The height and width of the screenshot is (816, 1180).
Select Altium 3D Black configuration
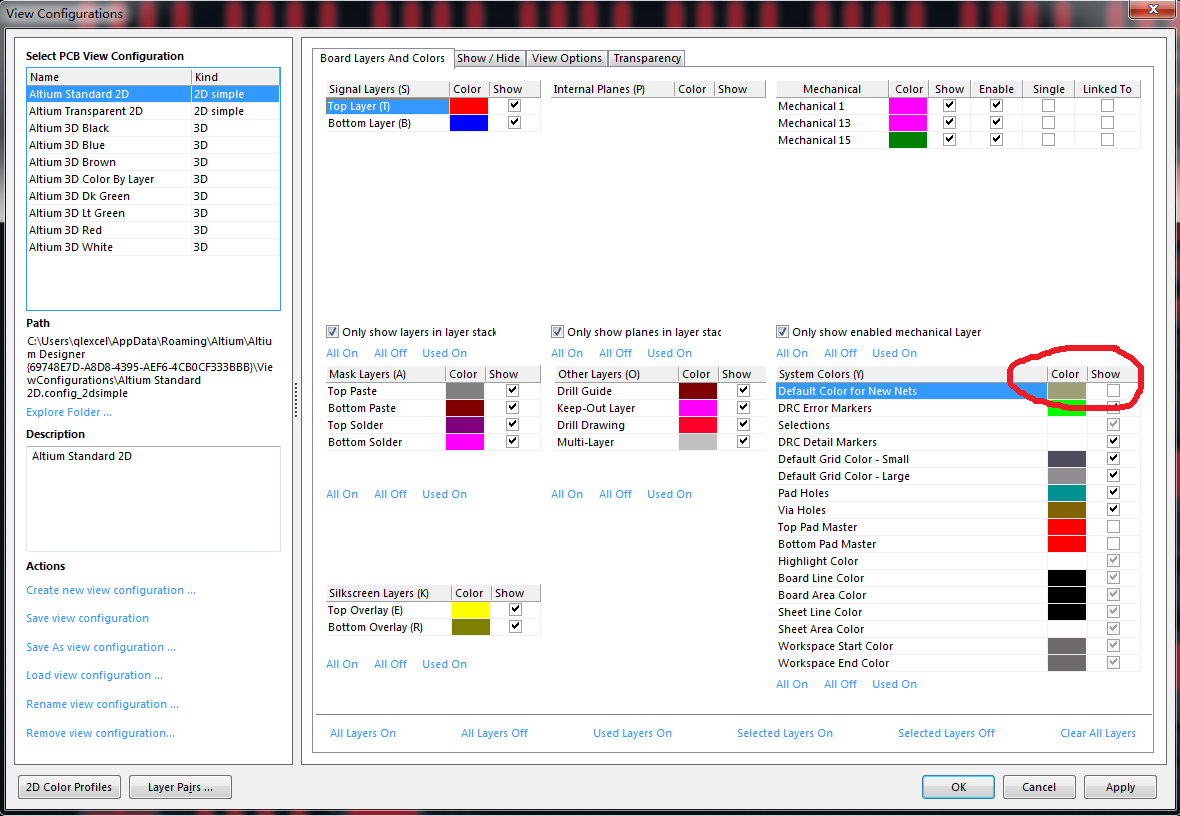(x=153, y=128)
